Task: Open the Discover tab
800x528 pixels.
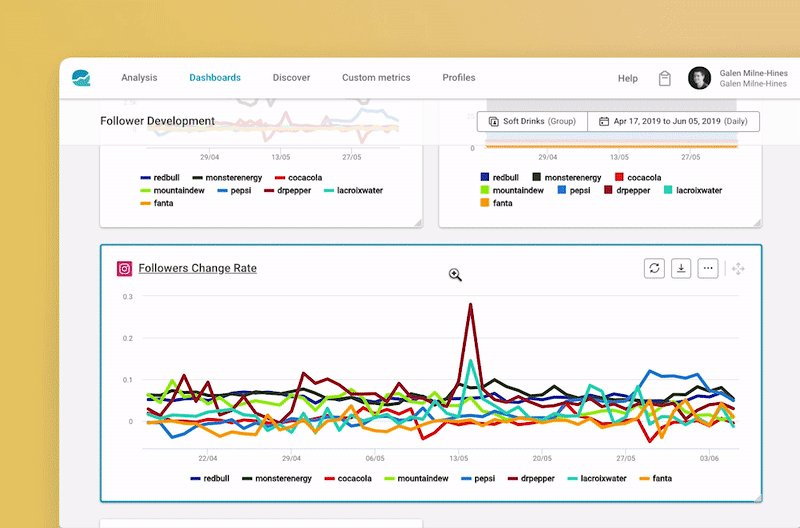Action: click(x=291, y=78)
